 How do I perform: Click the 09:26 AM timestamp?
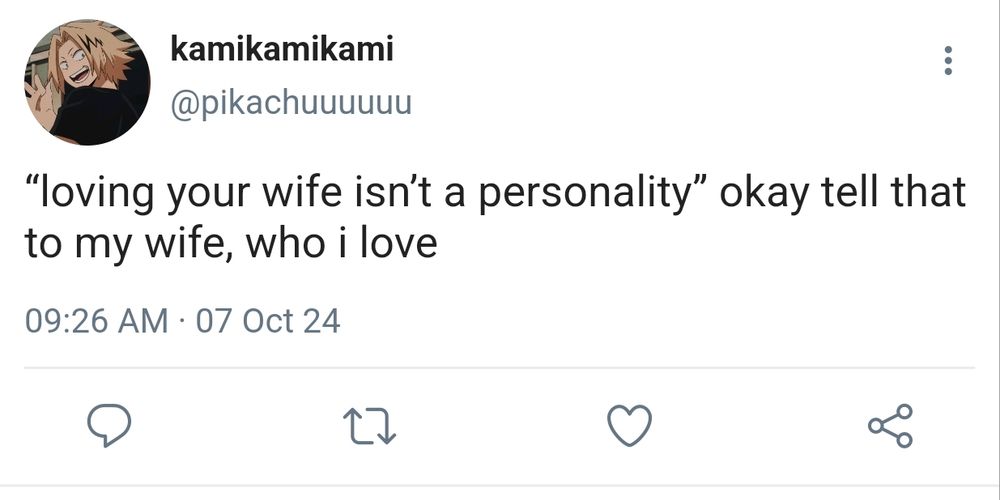click(x=95, y=321)
